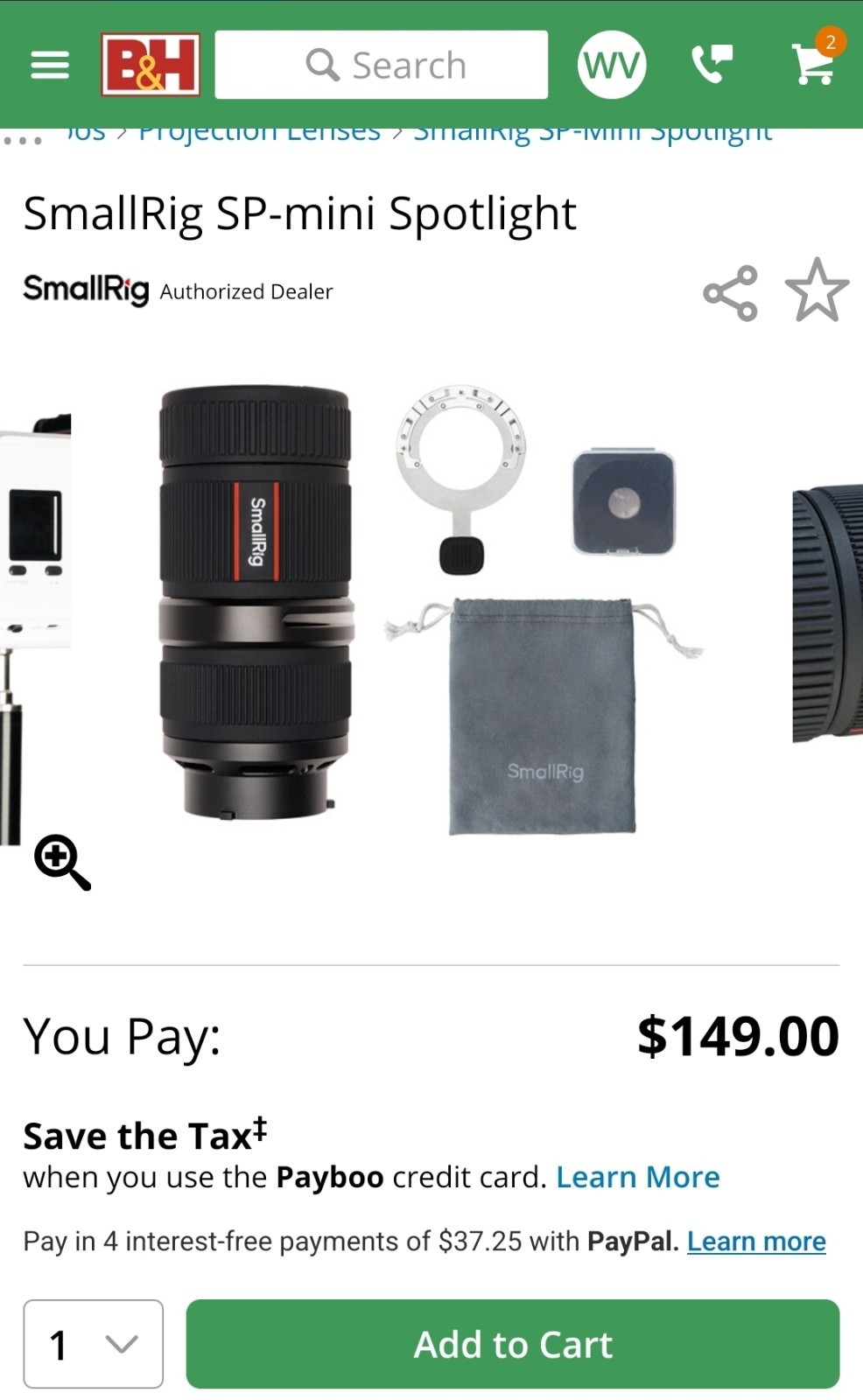Open the shopping cart with 2 items
This screenshot has width=863, height=1400.
pos(817,59)
